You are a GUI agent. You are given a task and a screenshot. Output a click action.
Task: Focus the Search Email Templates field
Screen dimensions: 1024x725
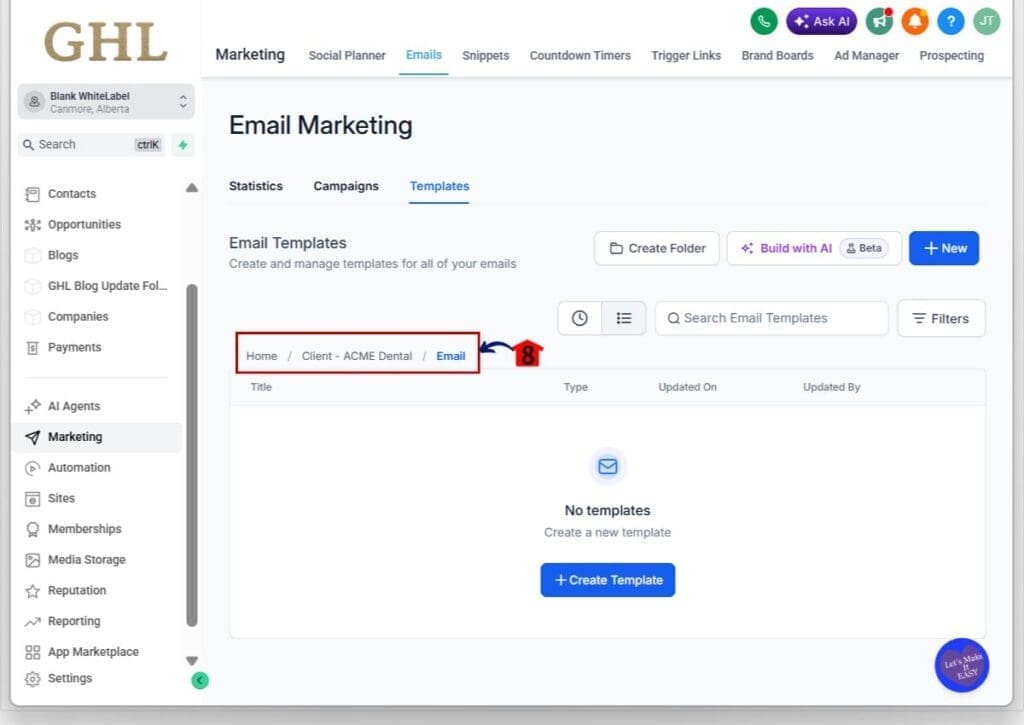click(771, 318)
